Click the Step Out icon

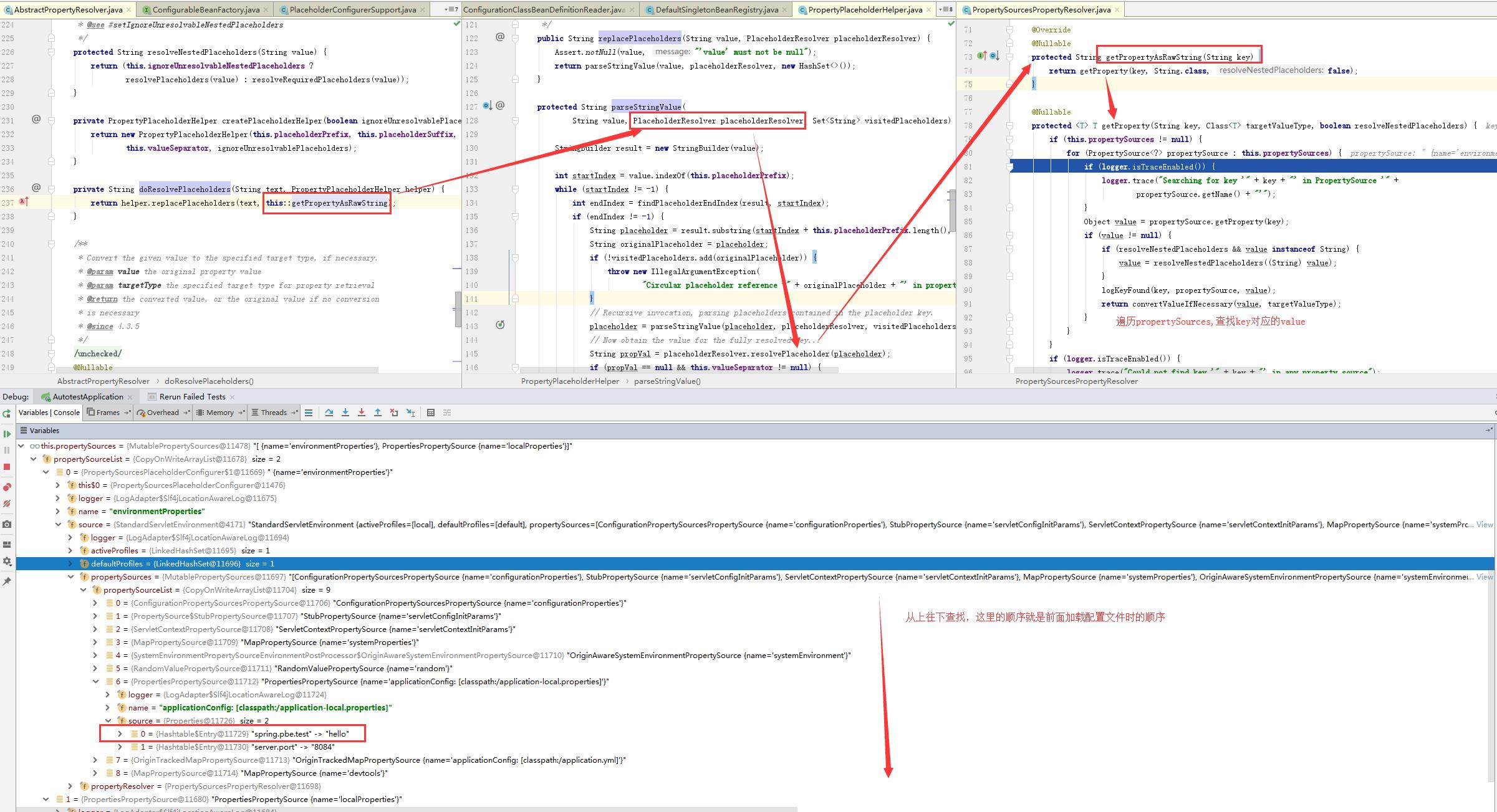tap(377, 412)
